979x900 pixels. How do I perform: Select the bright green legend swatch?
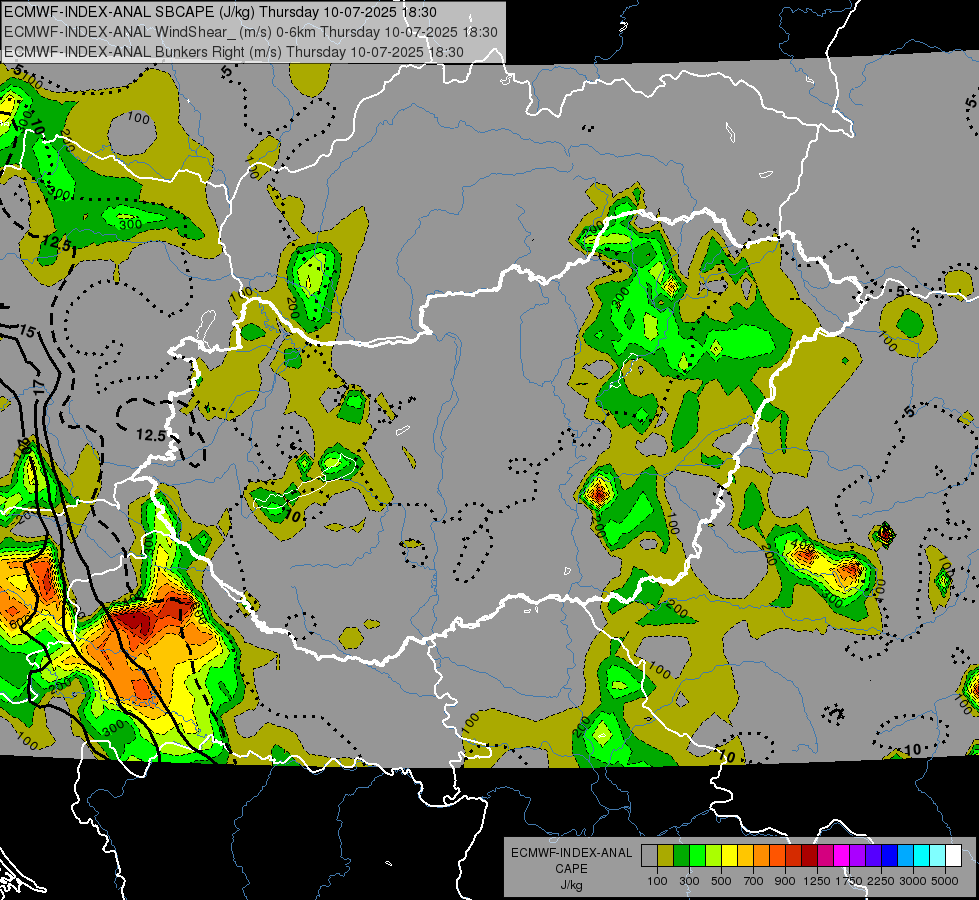(697, 855)
